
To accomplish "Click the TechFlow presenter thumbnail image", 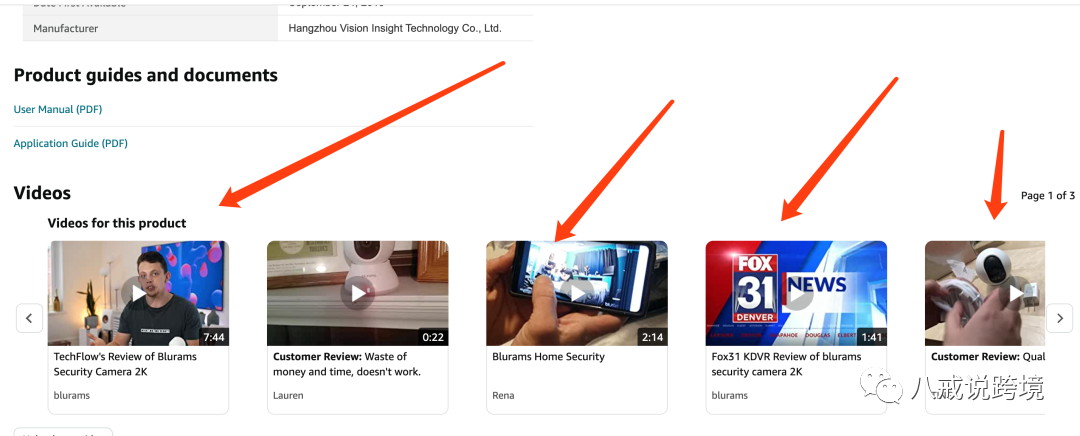I will [x=138, y=293].
